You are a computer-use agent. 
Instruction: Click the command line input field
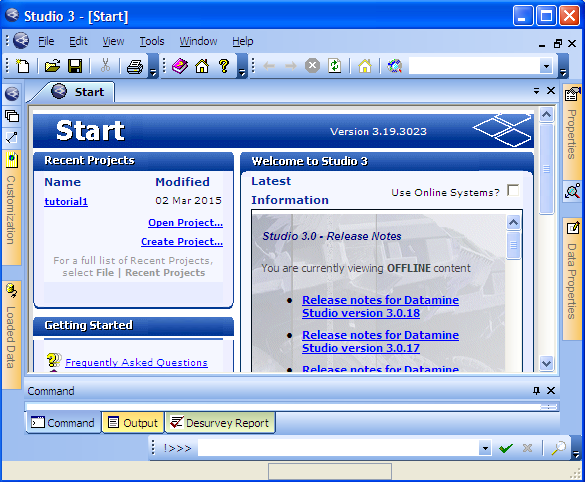pos(338,448)
